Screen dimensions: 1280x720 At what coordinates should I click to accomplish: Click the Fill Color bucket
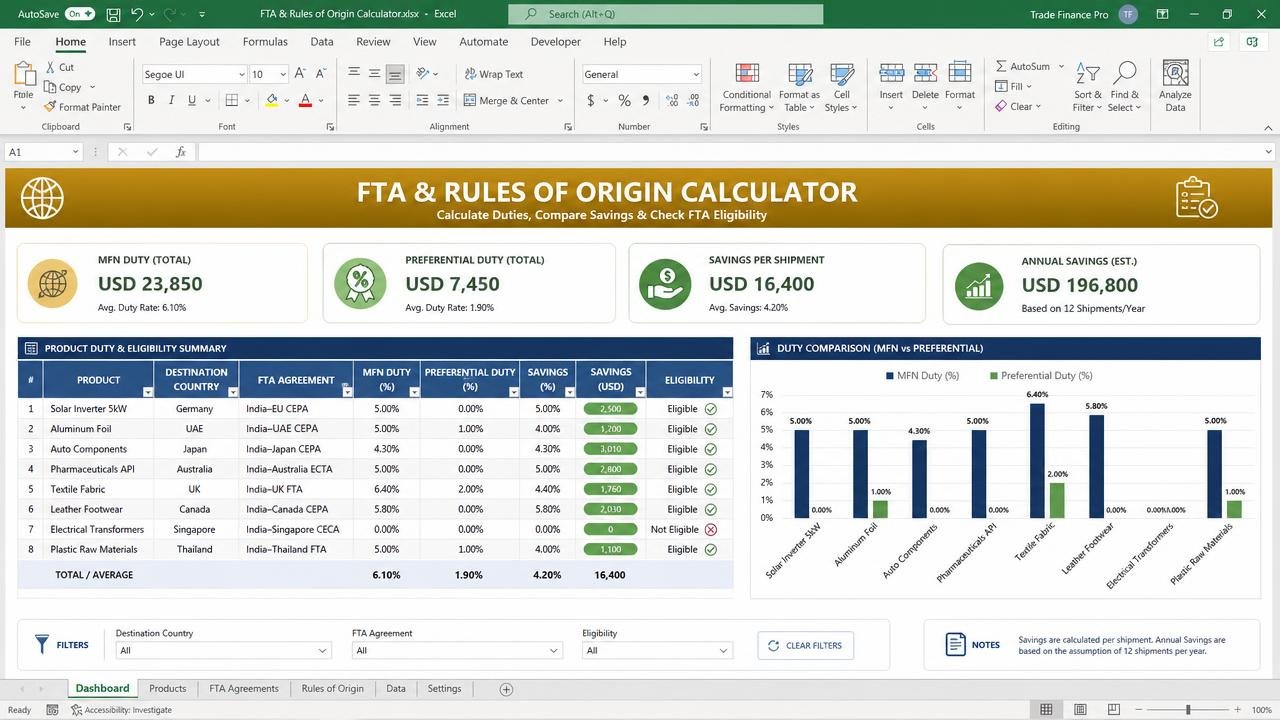271,100
